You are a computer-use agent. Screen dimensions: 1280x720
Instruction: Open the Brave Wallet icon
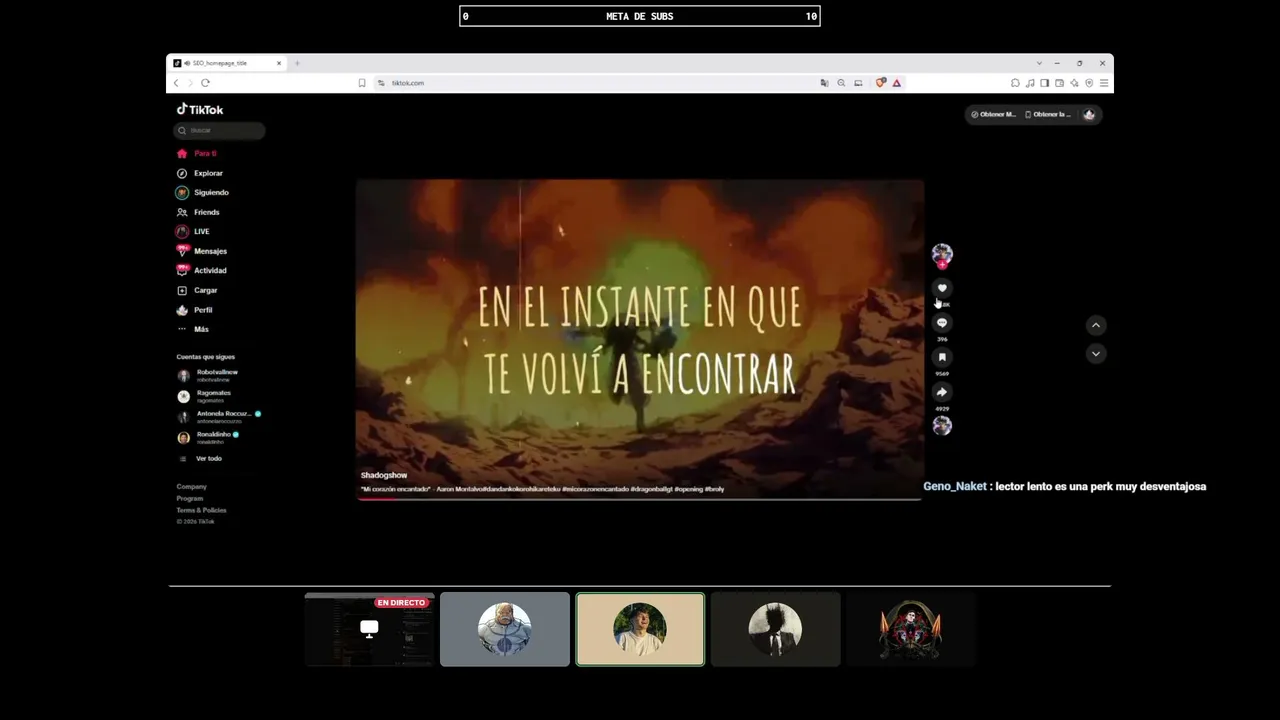(1059, 83)
